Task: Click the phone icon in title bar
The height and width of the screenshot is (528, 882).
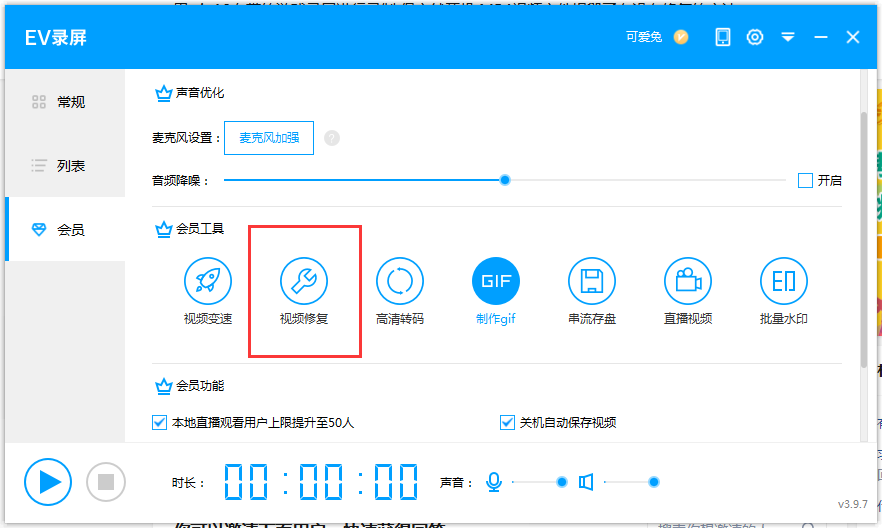Action: pos(723,37)
